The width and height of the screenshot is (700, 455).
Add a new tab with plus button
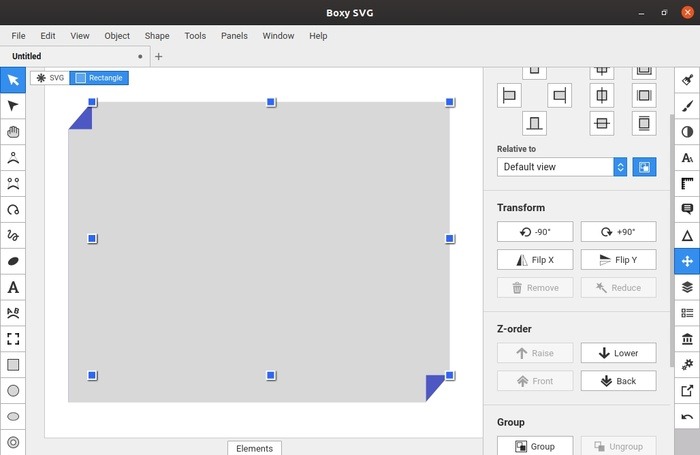(x=158, y=57)
